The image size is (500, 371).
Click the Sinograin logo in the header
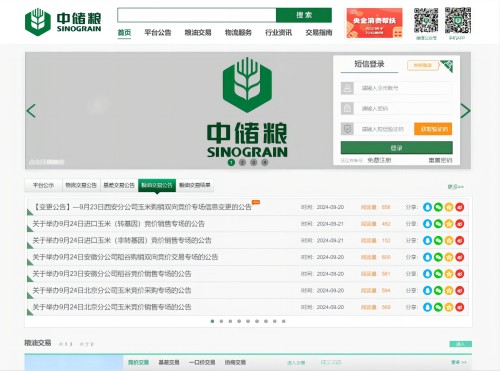click(x=63, y=22)
